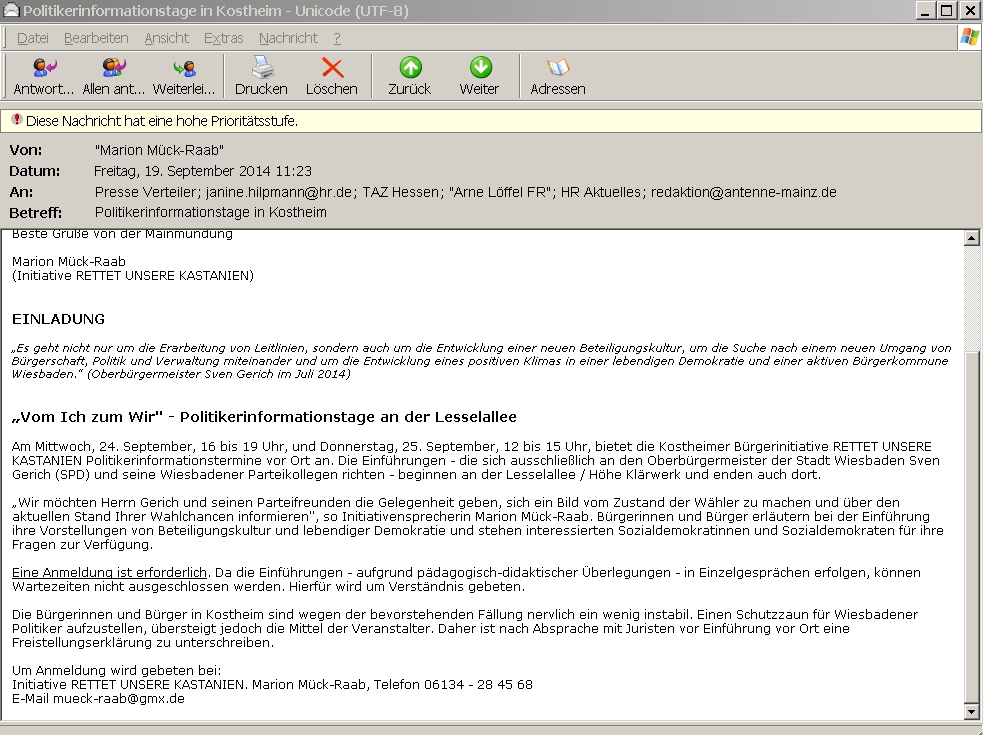
Task: Open the ? help menu
Action: 337,38
